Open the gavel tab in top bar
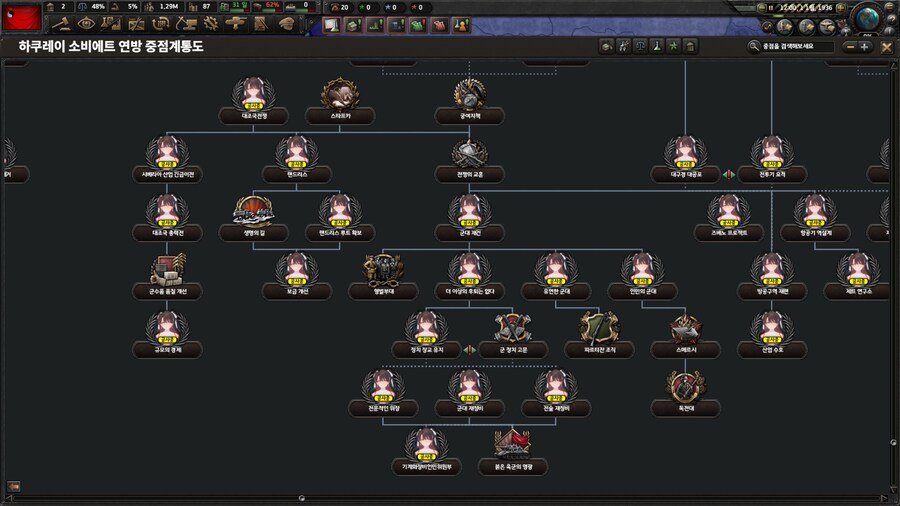This screenshot has height=506, width=900. click(x=61, y=23)
